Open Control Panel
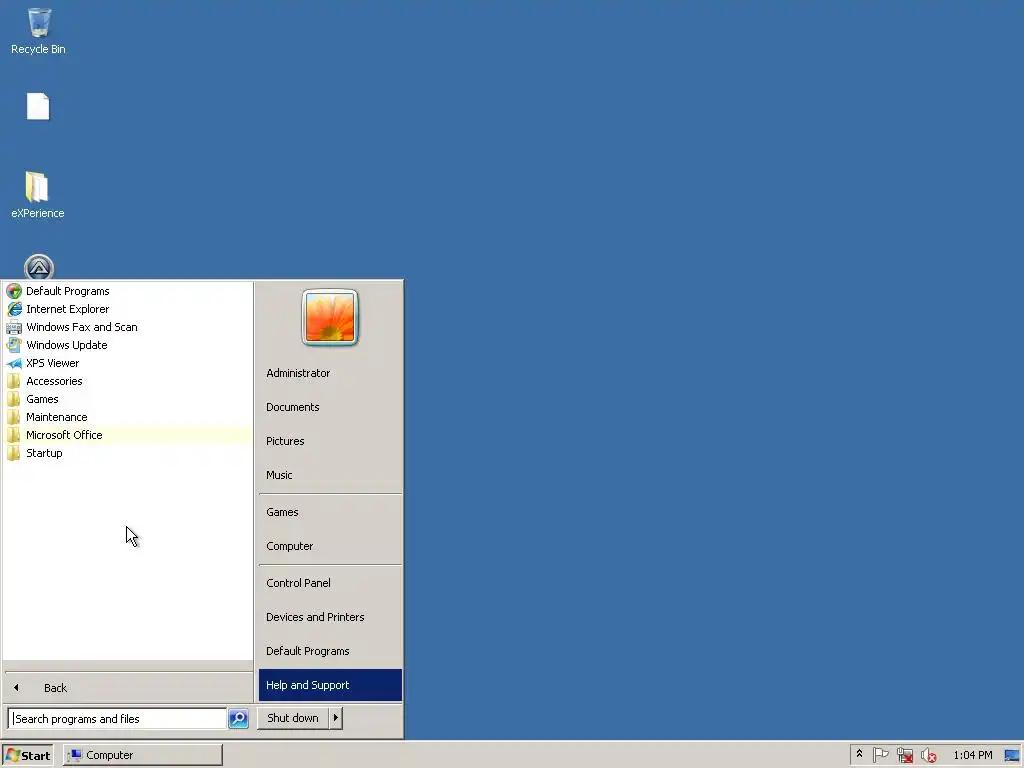 coord(330,583)
